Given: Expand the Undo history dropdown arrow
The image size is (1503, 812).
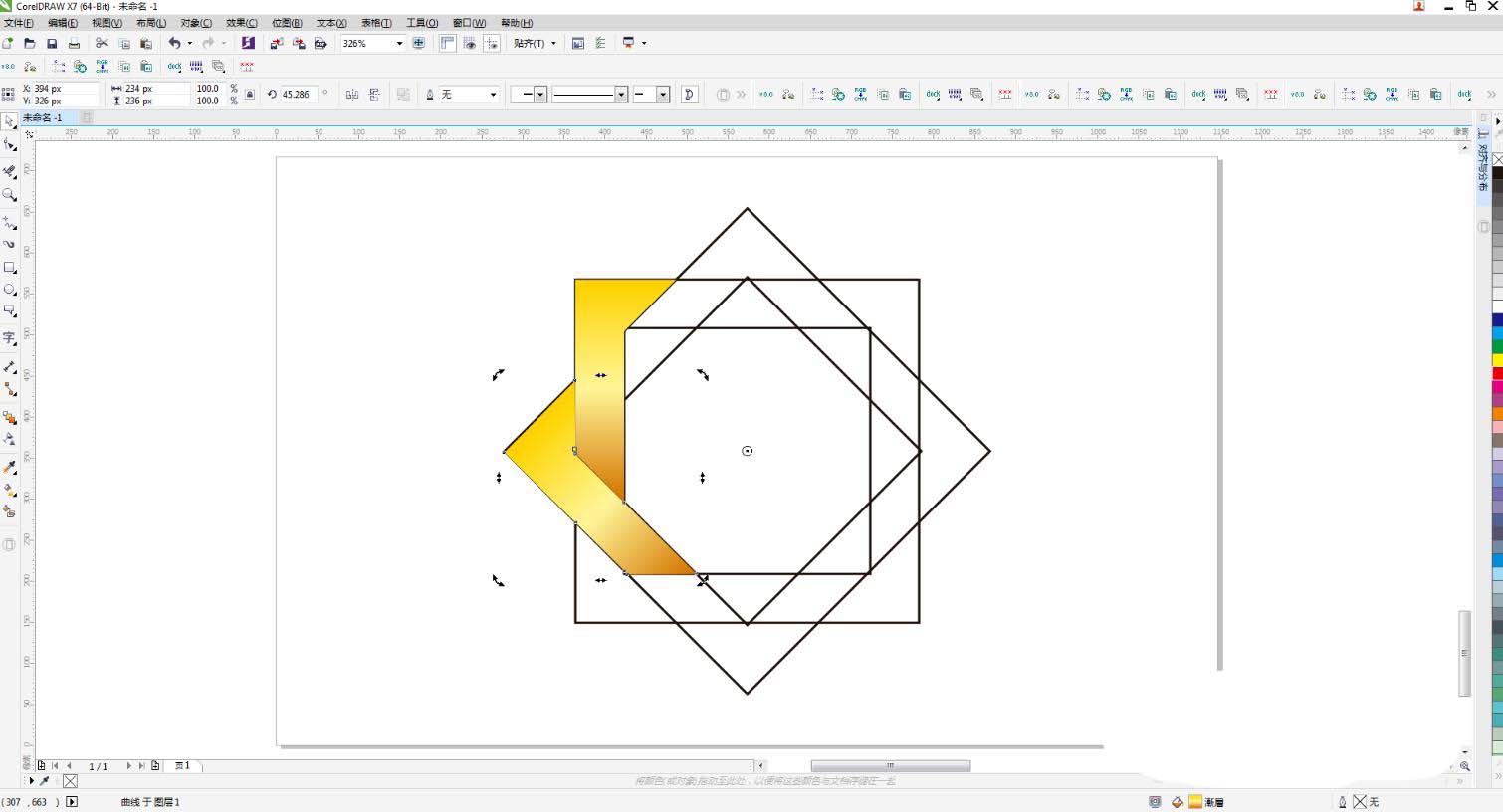Looking at the screenshot, I should click(x=189, y=43).
